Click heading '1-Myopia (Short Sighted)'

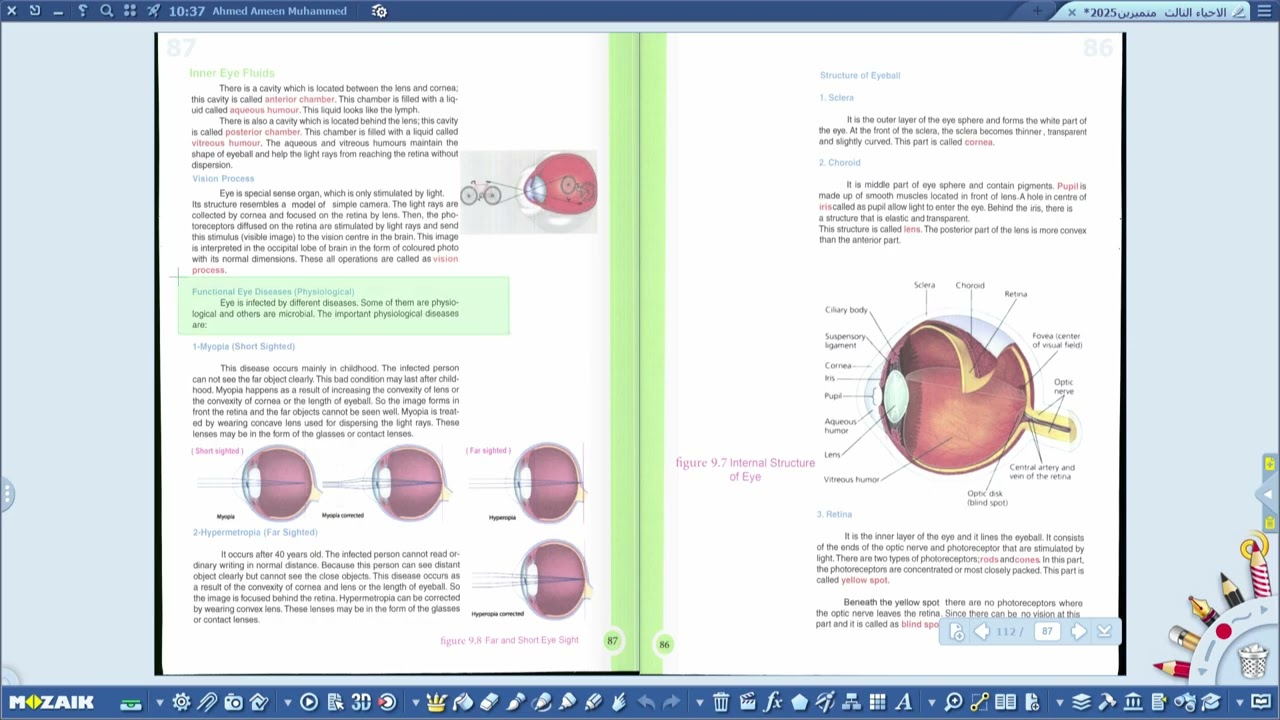point(243,346)
